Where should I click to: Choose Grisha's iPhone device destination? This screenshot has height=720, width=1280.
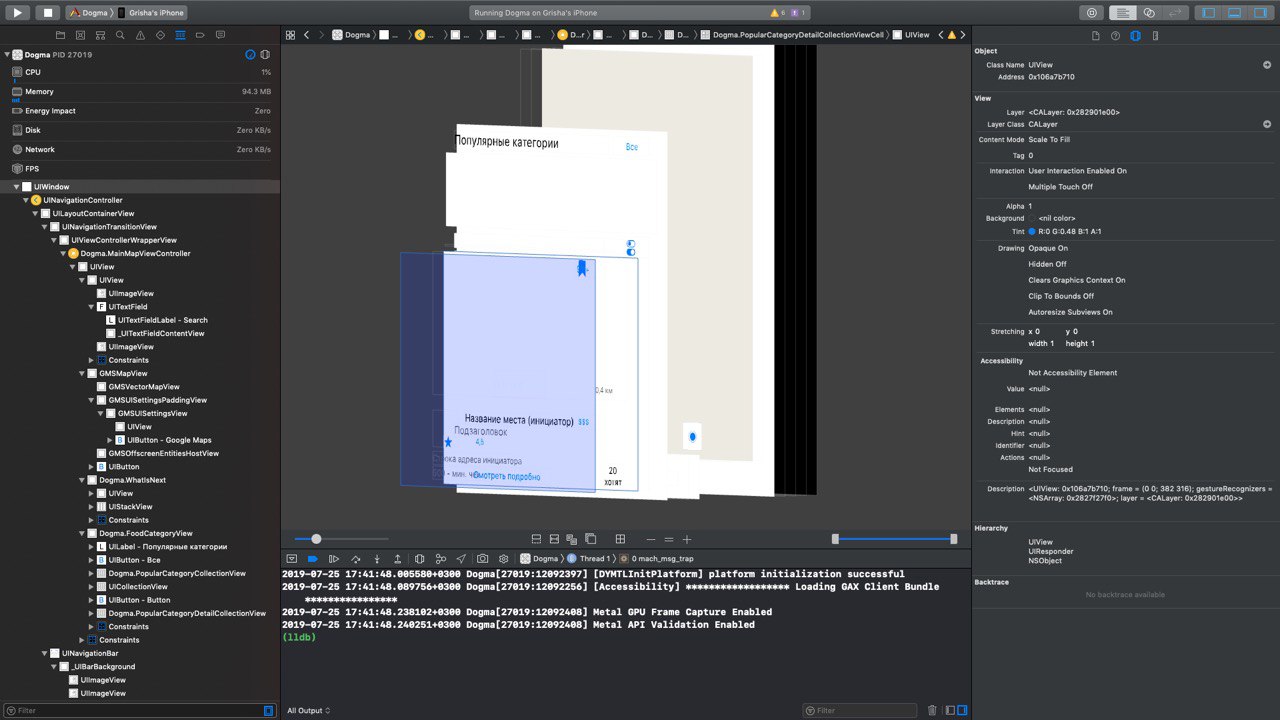[x=152, y=13]
